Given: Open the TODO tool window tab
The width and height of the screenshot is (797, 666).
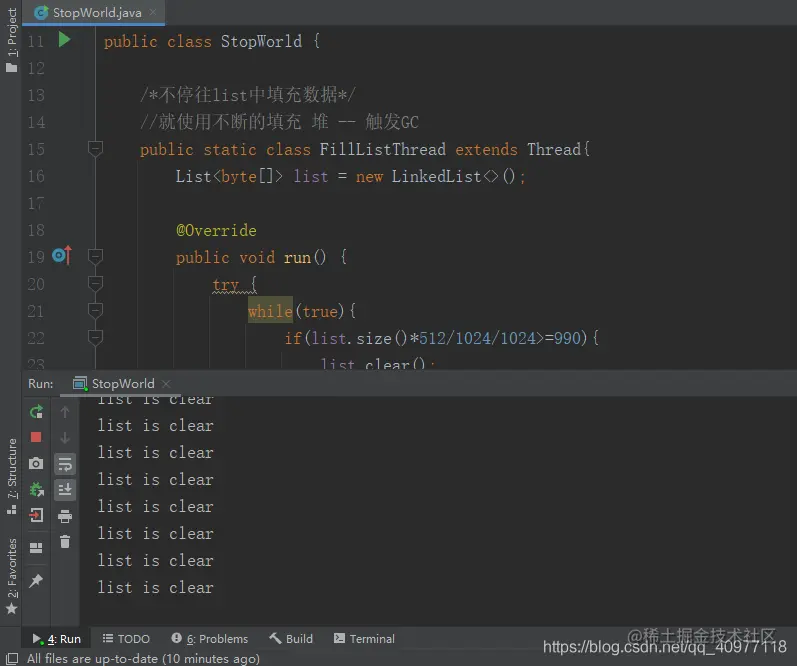Looking at the screenshot, I should [x=126, y=639].
